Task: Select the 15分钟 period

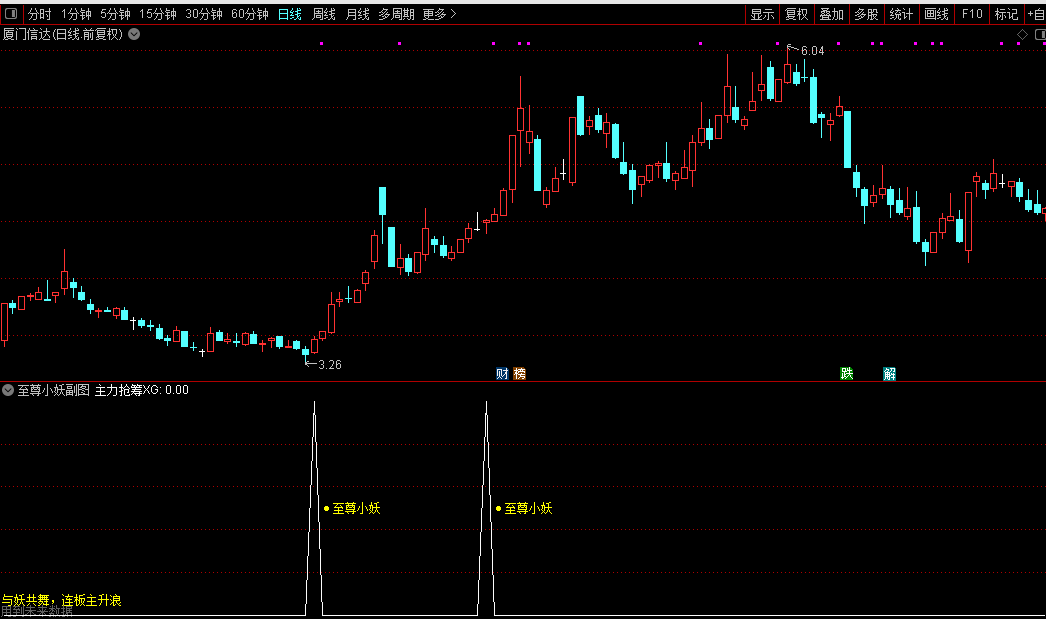Action: click(157, 14)
